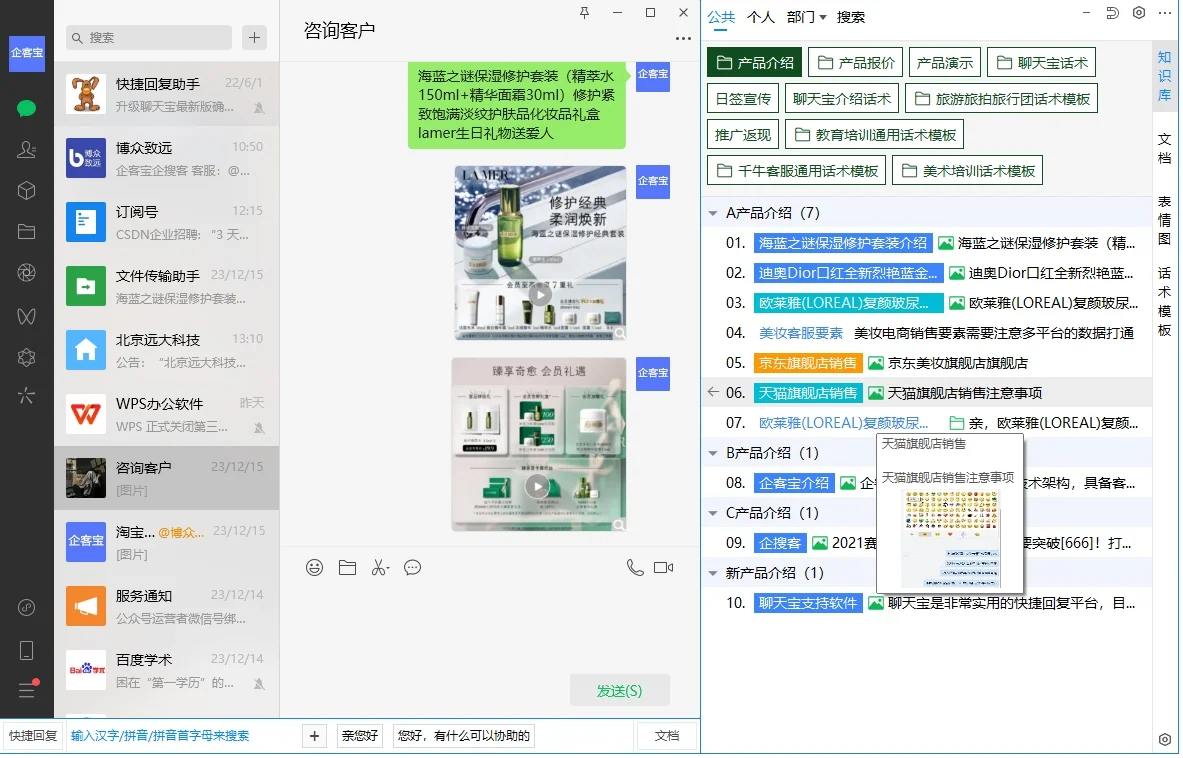Click the send file folder icon
The image size is (1183, 758).
click(348, 569)
